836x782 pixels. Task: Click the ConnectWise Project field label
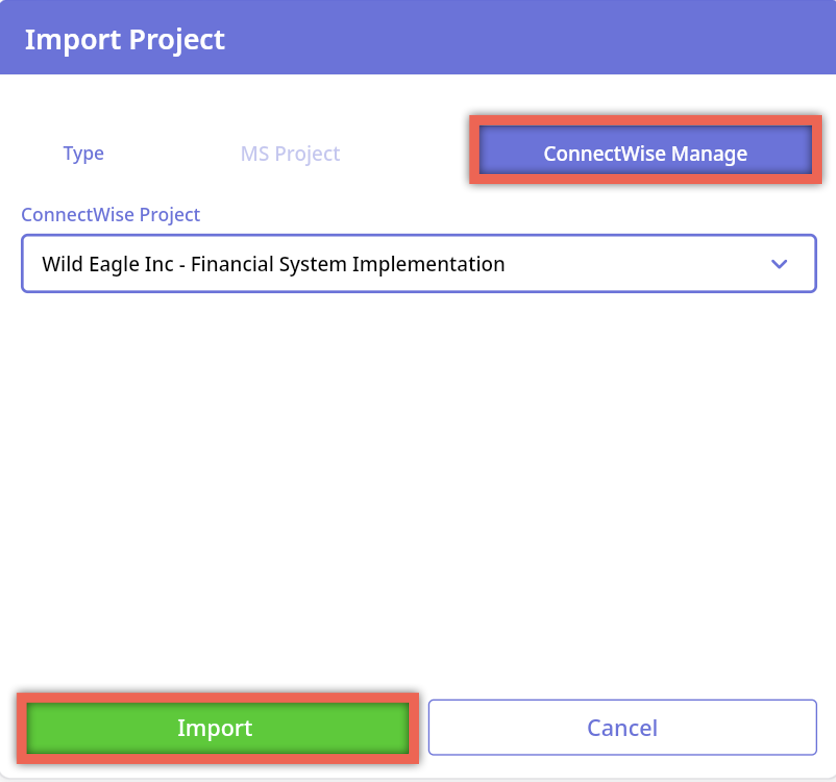(111, 215)
